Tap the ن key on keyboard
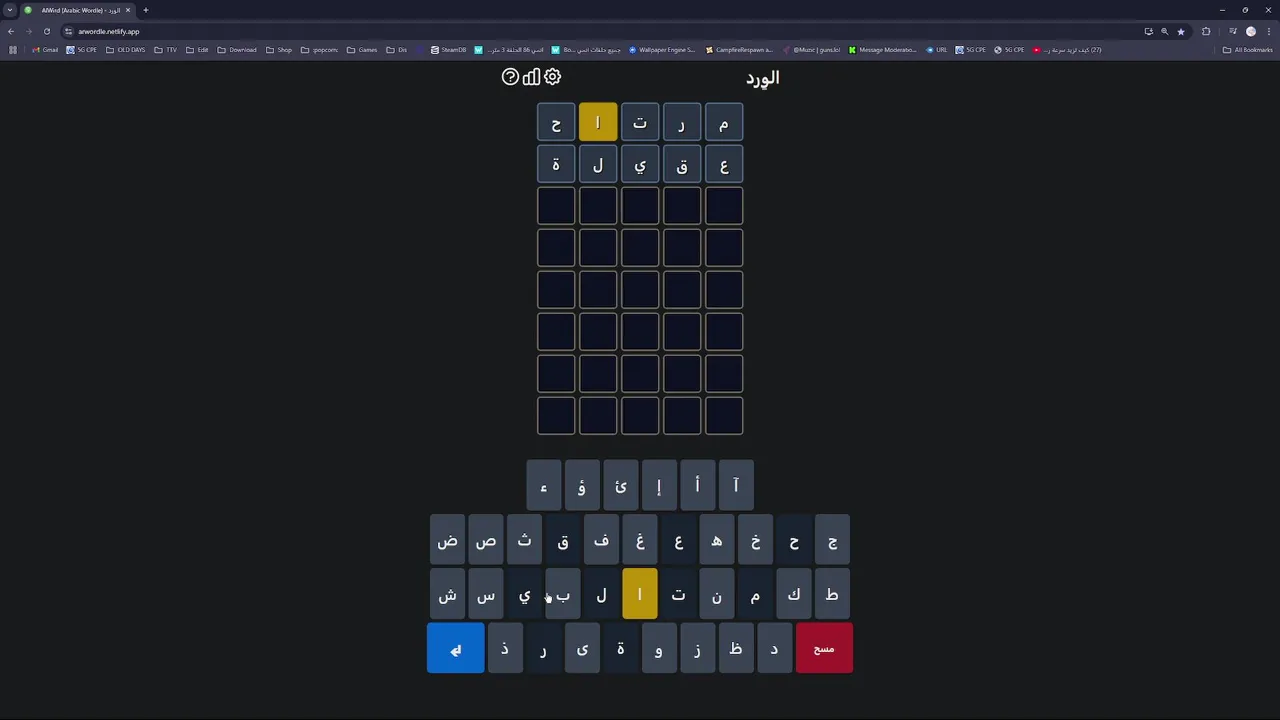Viewport: 1280px width, 720px height. pos(717,594)
